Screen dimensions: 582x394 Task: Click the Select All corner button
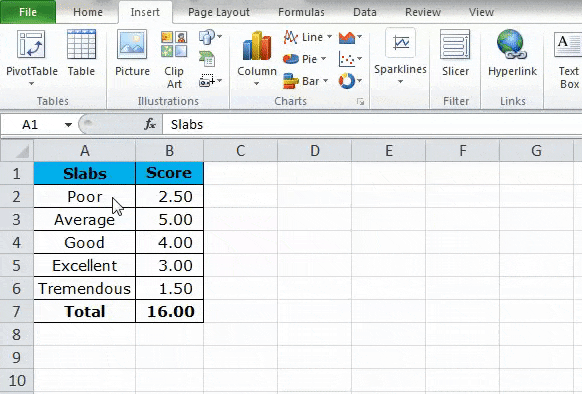17,151
